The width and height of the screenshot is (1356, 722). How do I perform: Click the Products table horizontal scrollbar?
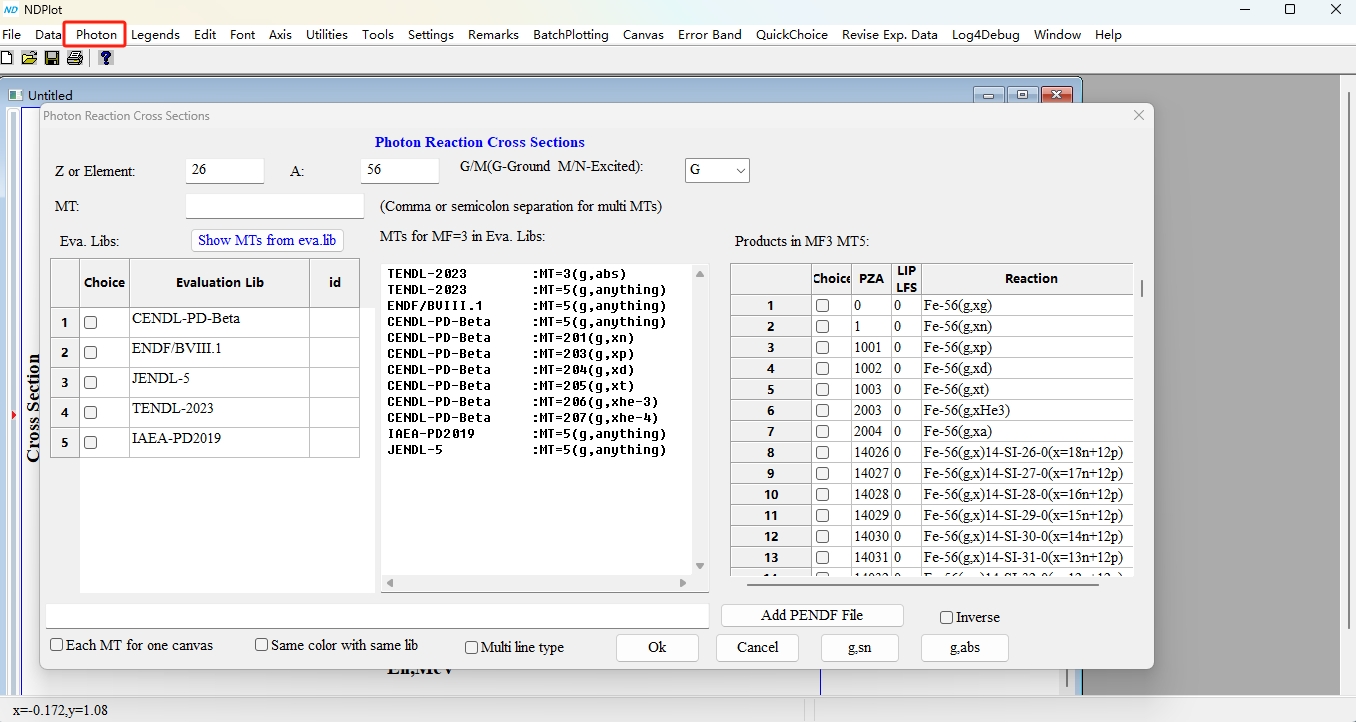point(922,583)
